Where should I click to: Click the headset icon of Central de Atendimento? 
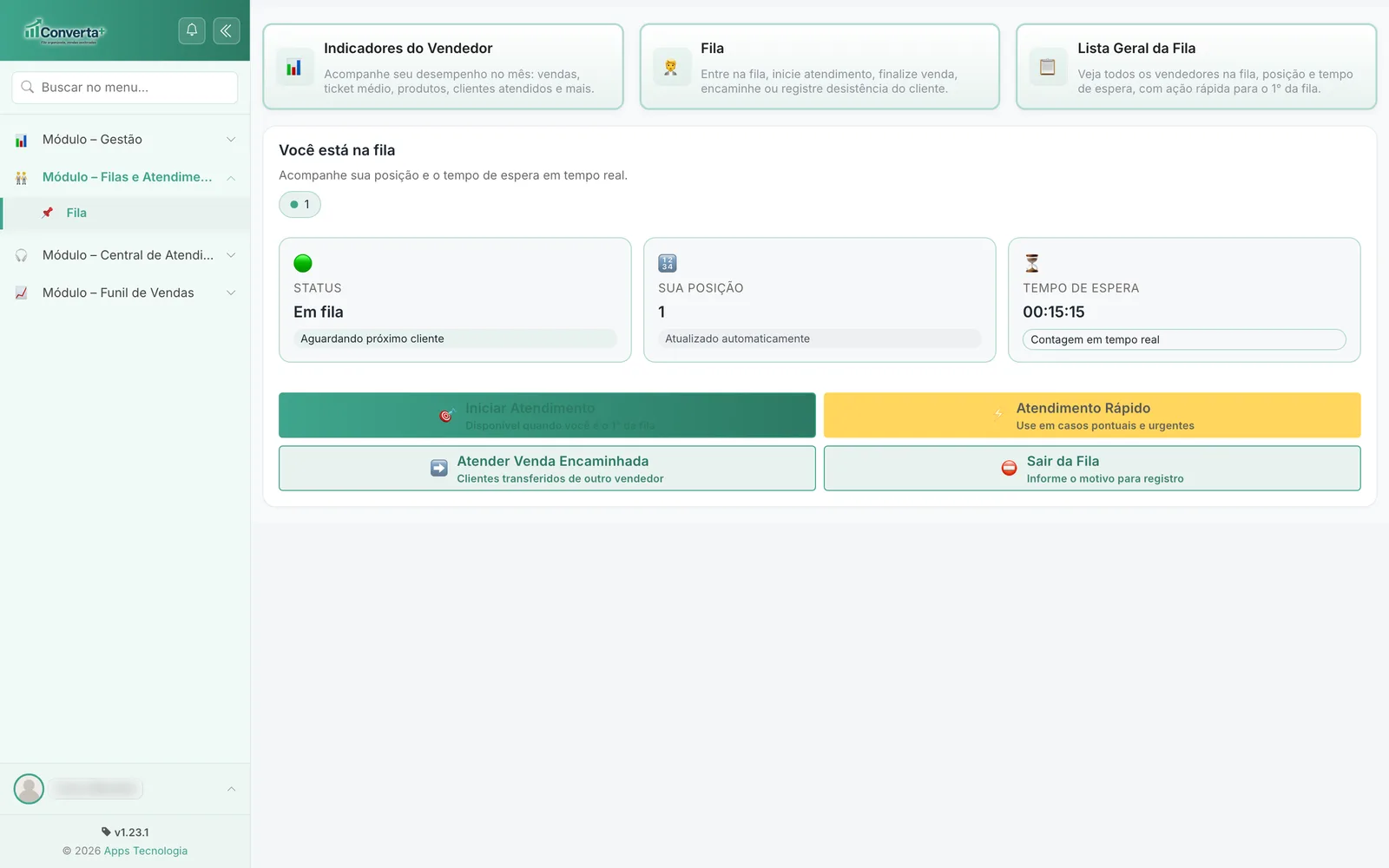pos(22,255)
